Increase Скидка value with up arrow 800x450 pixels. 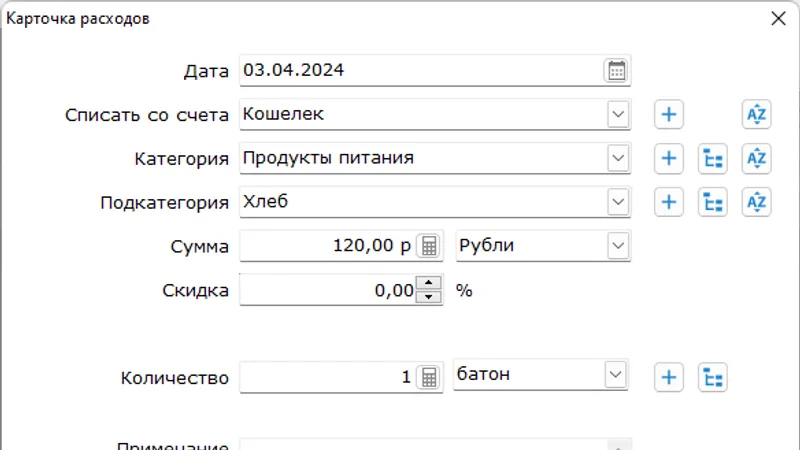[429, 284]
